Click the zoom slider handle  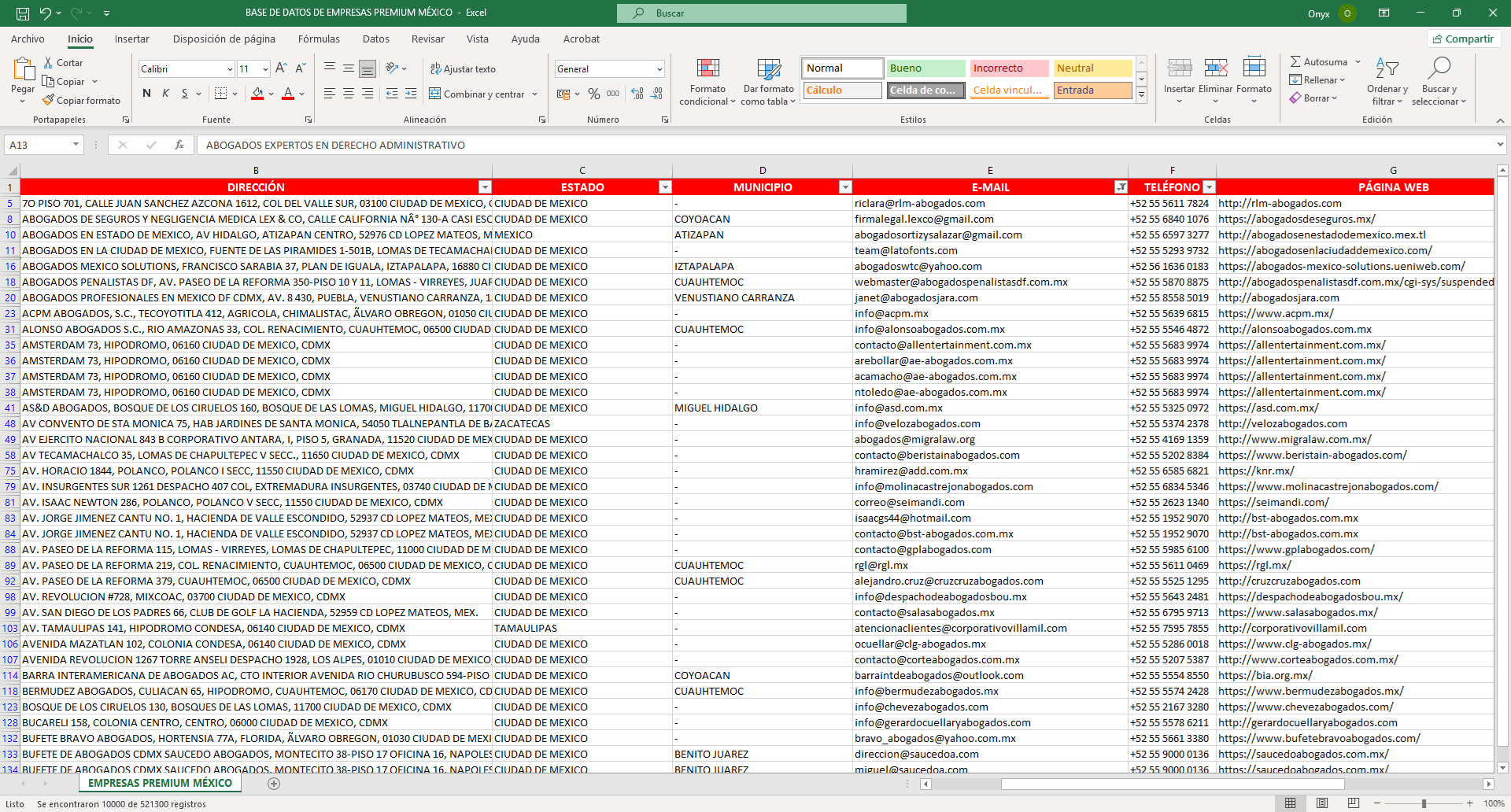click(x=1424, y=803)
